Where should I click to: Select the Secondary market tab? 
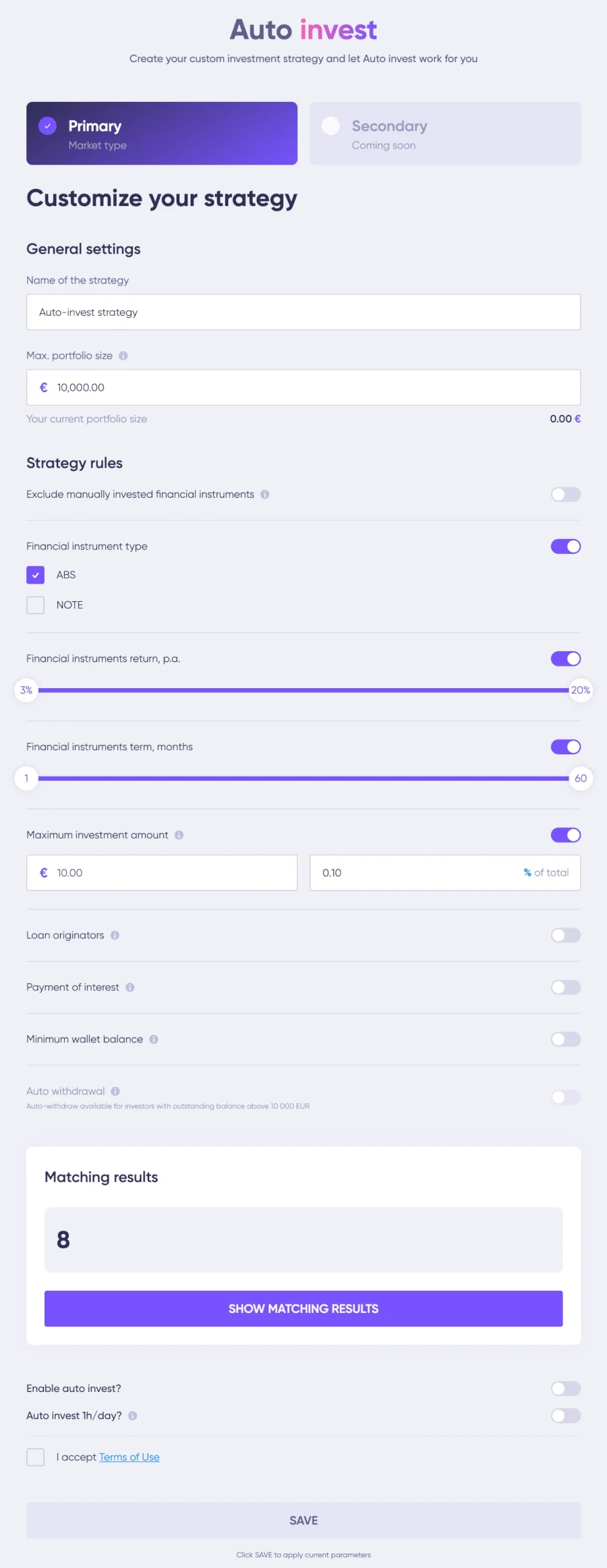(x=445, y=134)
